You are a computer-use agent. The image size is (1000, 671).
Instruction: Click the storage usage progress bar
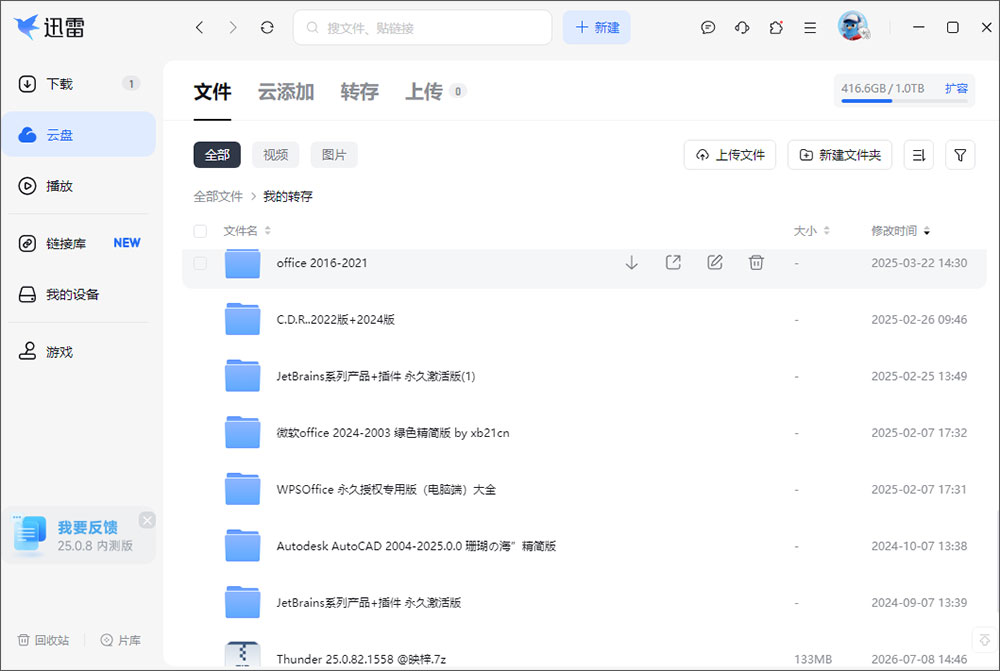(904, 101)
